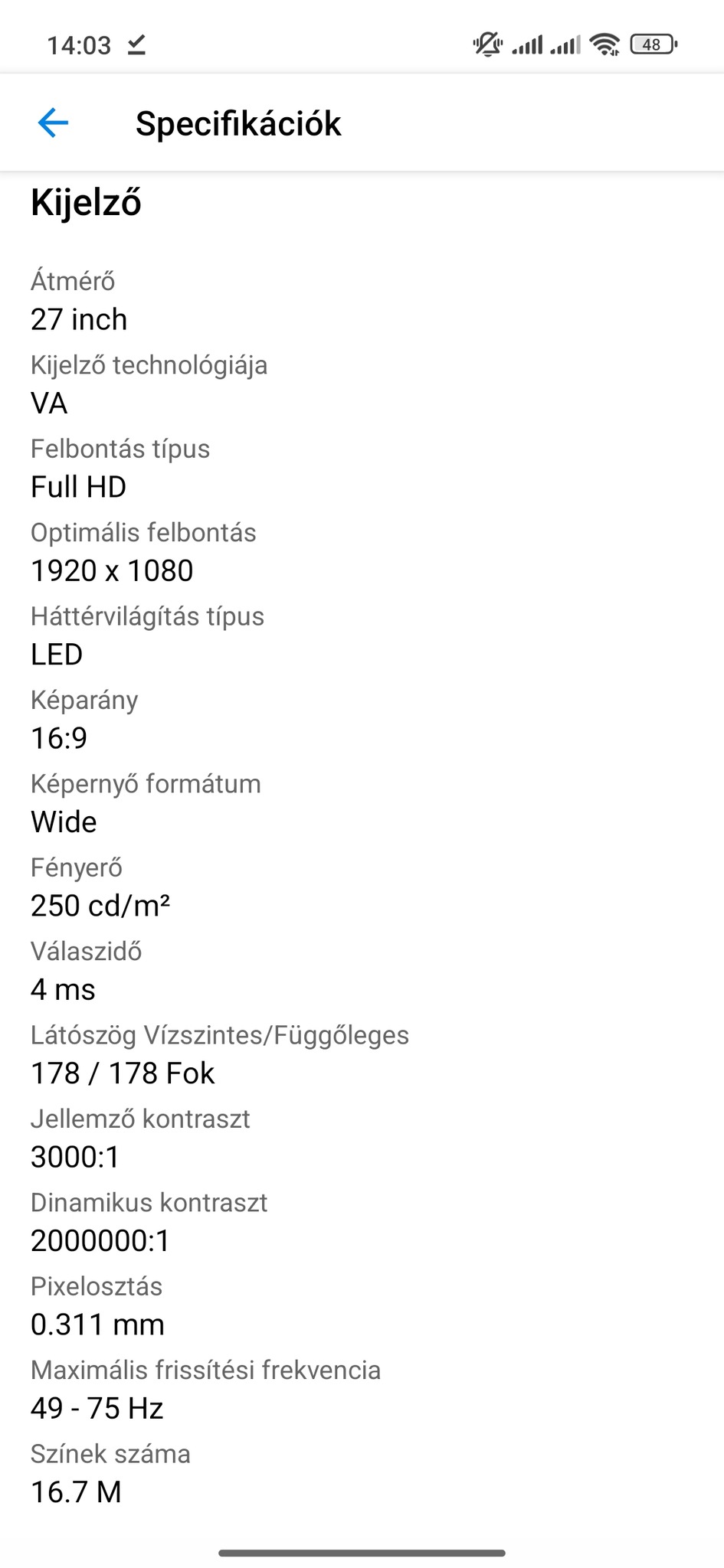Screen dimensions: 724x1568
Task: Tap the Kijelző technológiája label
Action: pyautogui.click(x=149, y=365)
